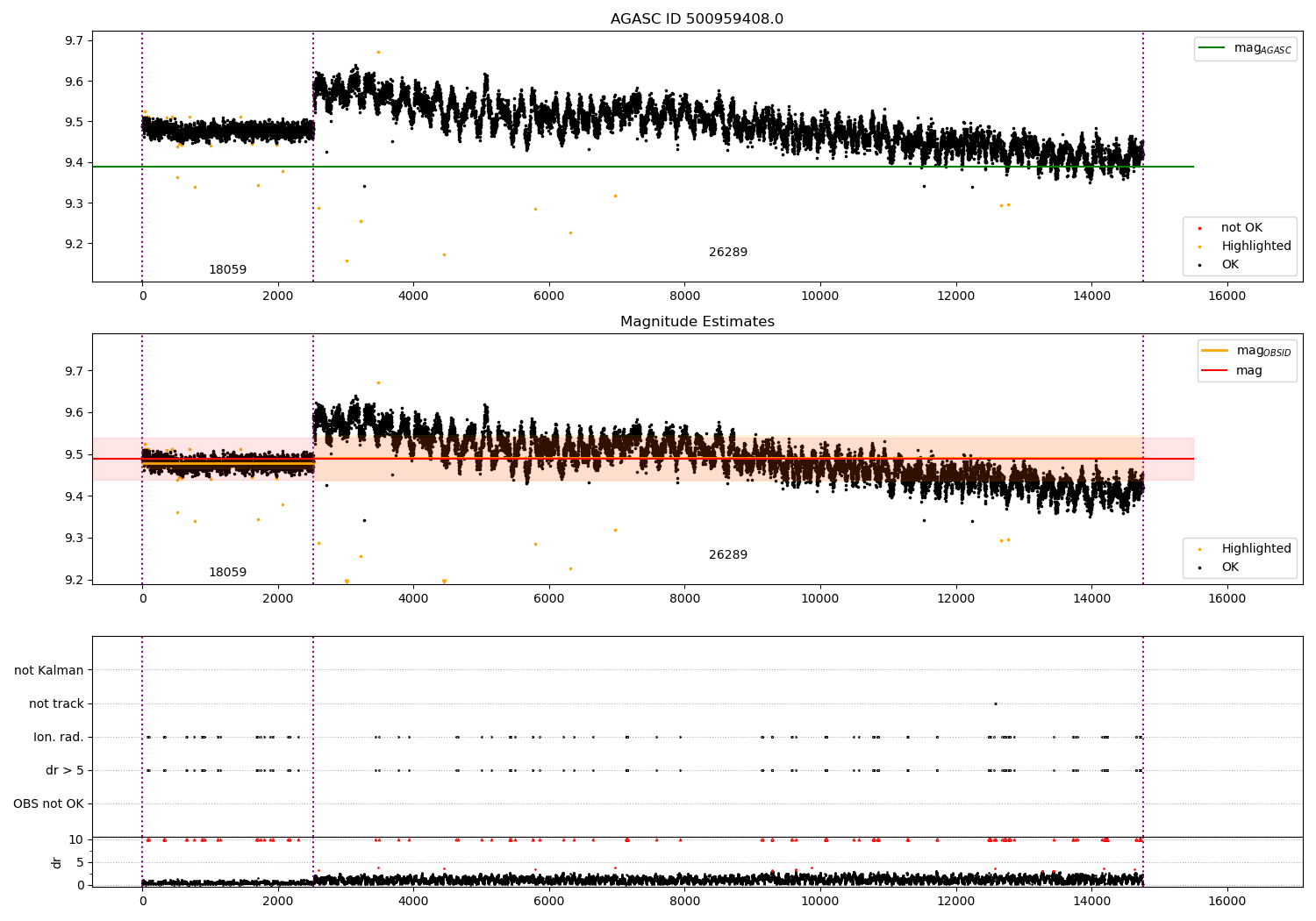The image size is (1316, 921).
Task: Click y-axis tick "9.4" of the top plot
Action: 74,162
